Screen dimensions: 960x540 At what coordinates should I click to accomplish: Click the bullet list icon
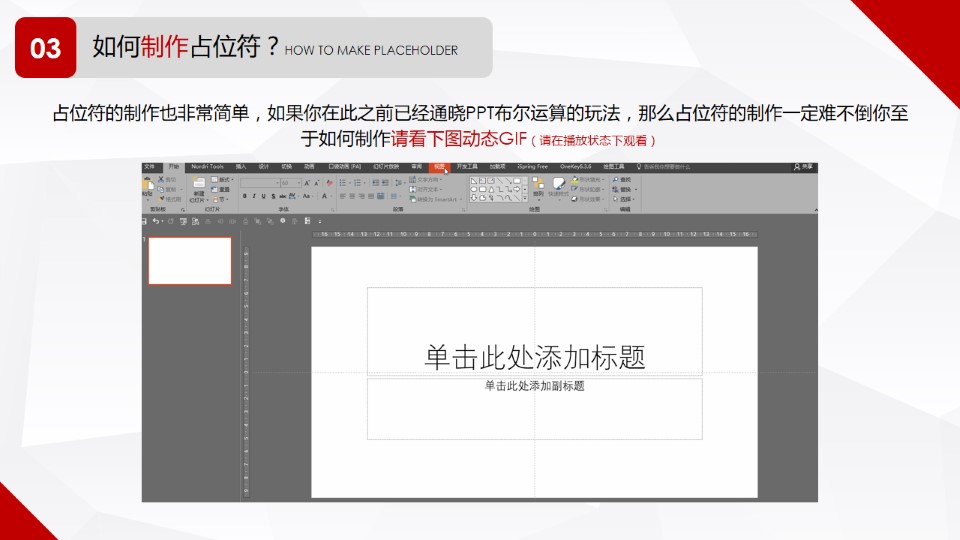pyautogui.click(x=342, y=183)
